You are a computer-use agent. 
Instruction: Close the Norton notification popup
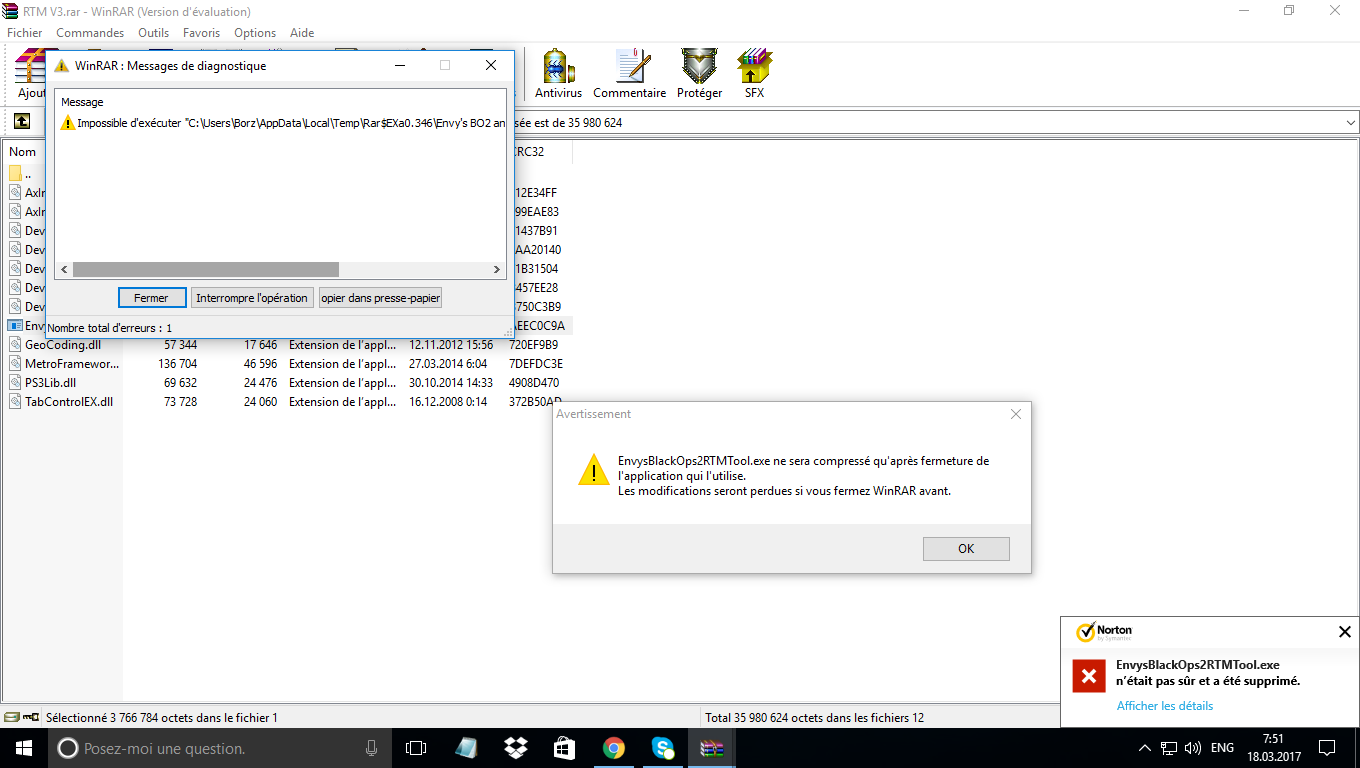1345,632
